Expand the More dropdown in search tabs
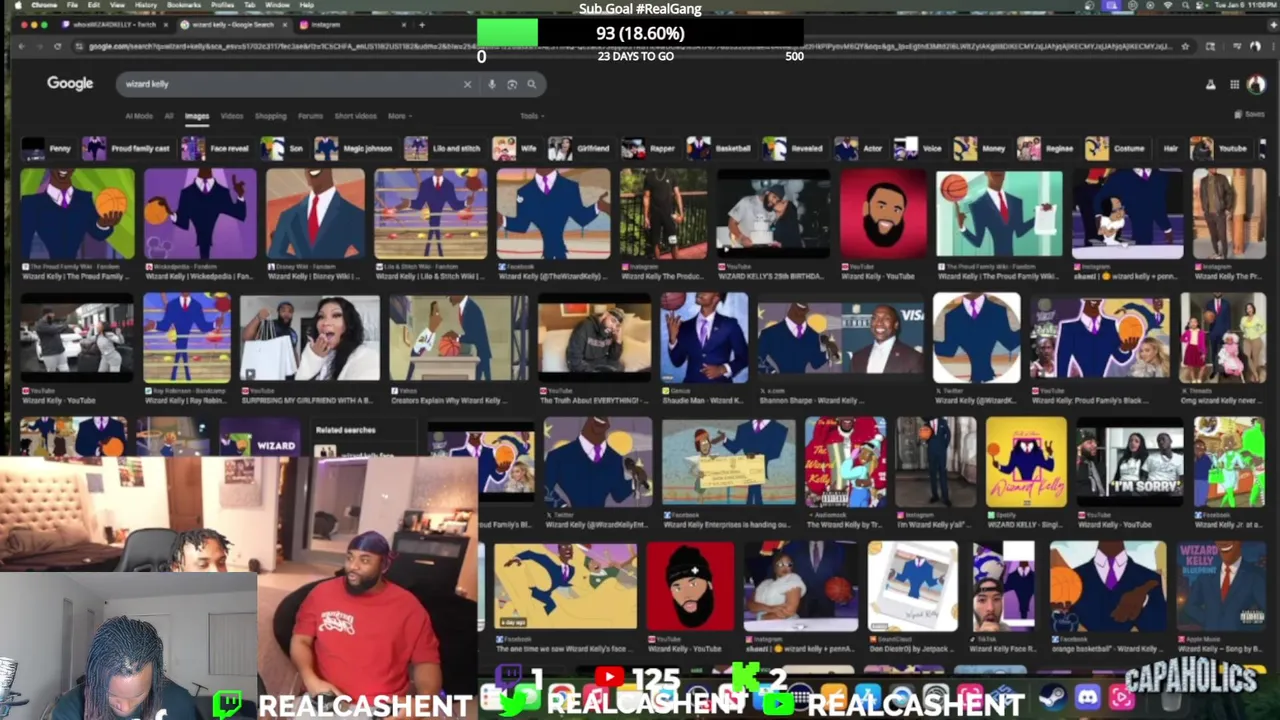The image size is (1280, 720). 399,116
